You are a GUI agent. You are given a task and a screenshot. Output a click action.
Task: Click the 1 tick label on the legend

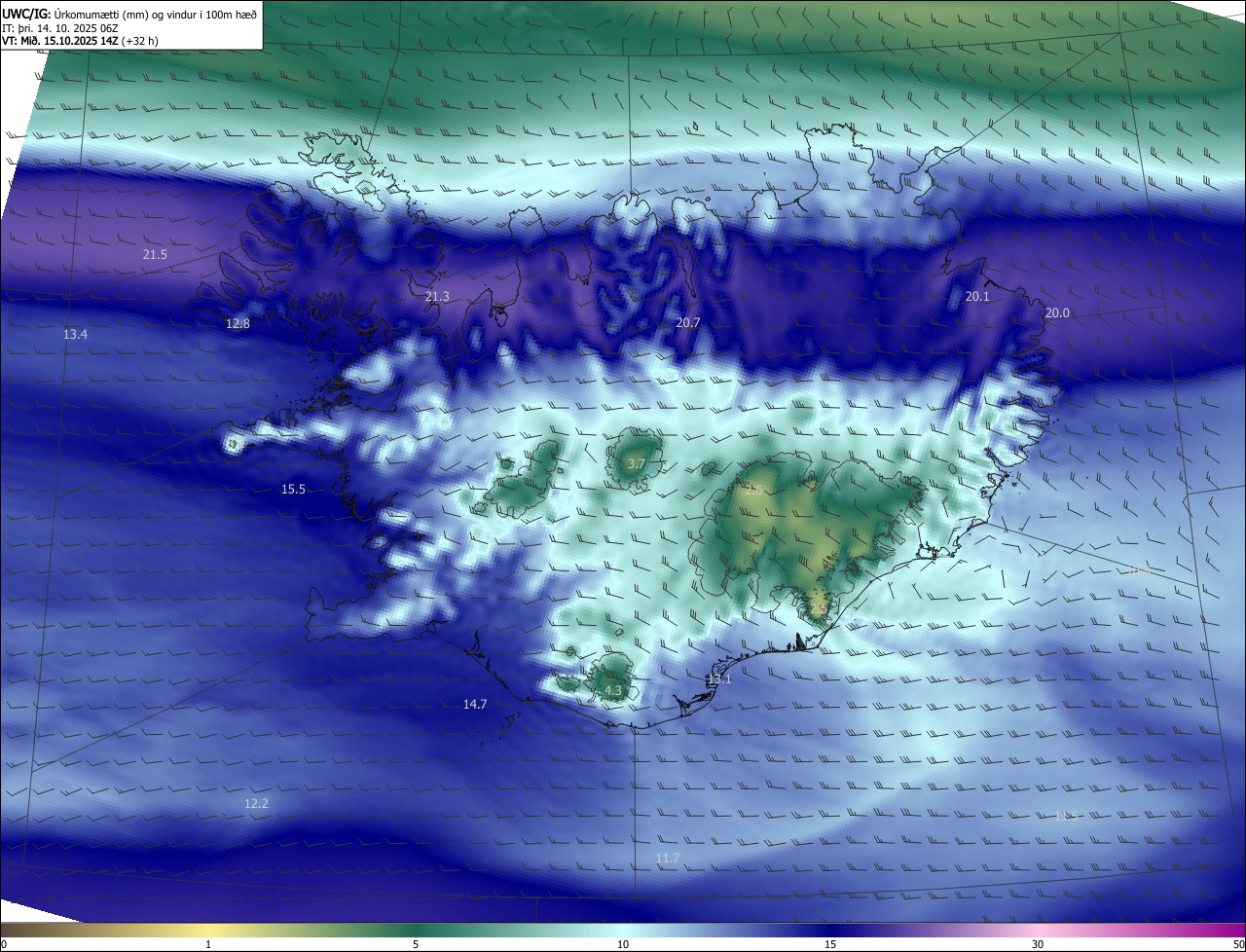click(208, 944)
